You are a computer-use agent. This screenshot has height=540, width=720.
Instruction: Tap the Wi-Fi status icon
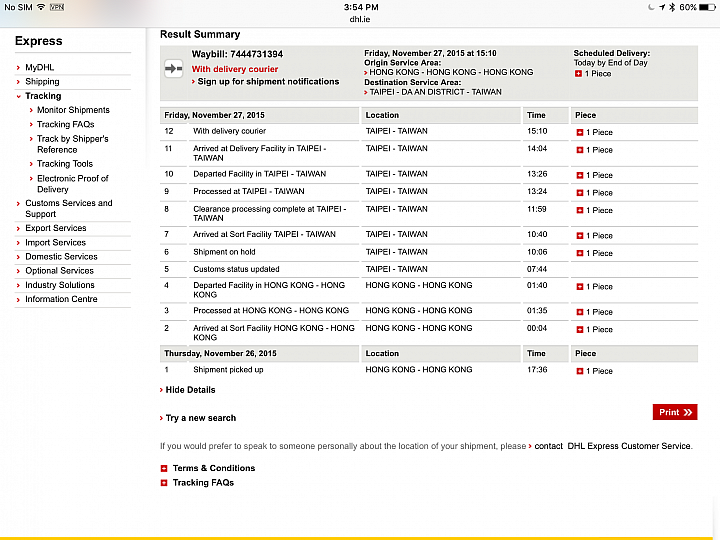pyautogui.click(x=41, y=7)
